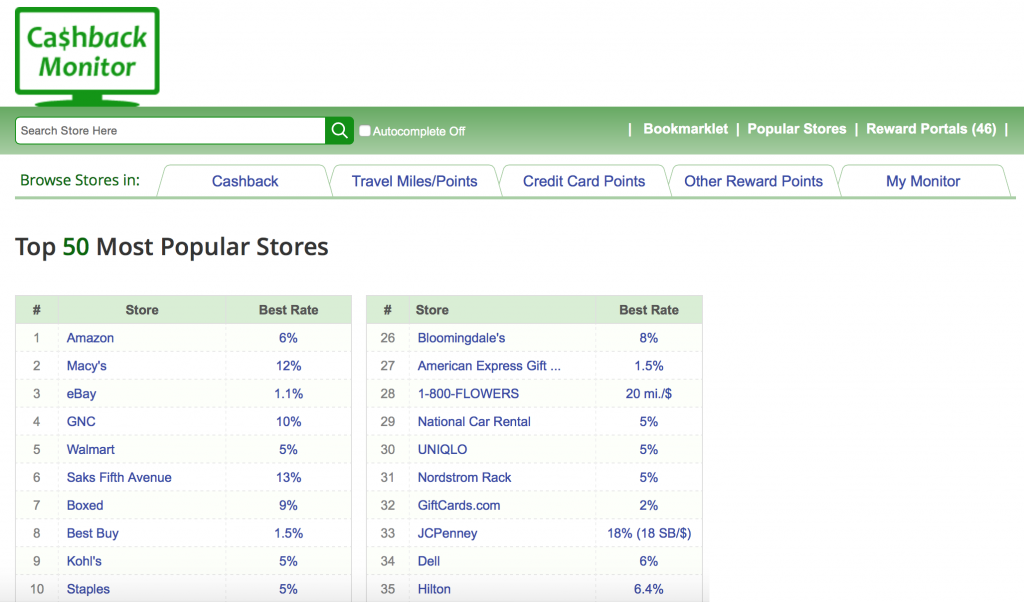View the 1-800-FLOWERS store page
Viewport: 1024px width, 602px height.
click(468, 394)
